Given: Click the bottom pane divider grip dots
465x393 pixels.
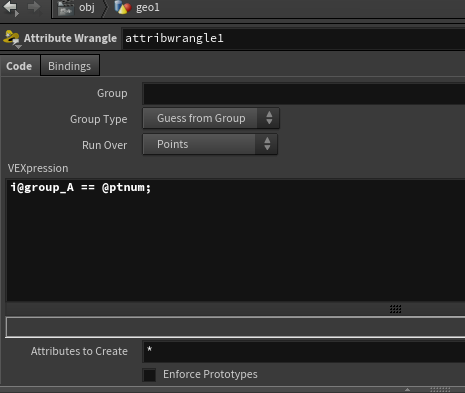Looking at the screenshot, I should pyautogui.click(x=440, y=389).
